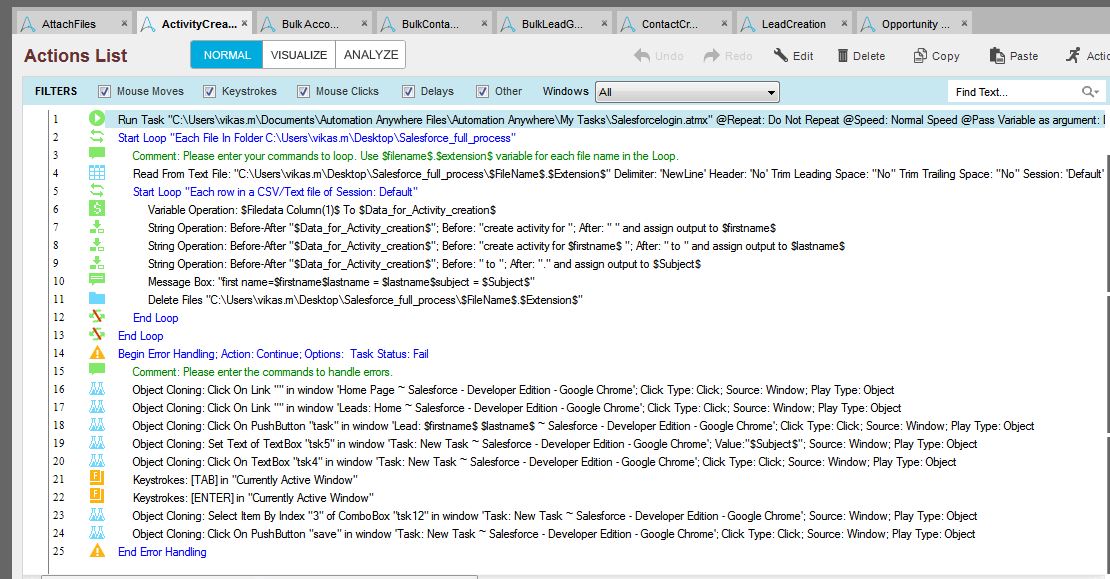Viewport: 1110px width, 579px height.
Task: Switch to VISUALIZE view mode
Action: click(298, 55)
